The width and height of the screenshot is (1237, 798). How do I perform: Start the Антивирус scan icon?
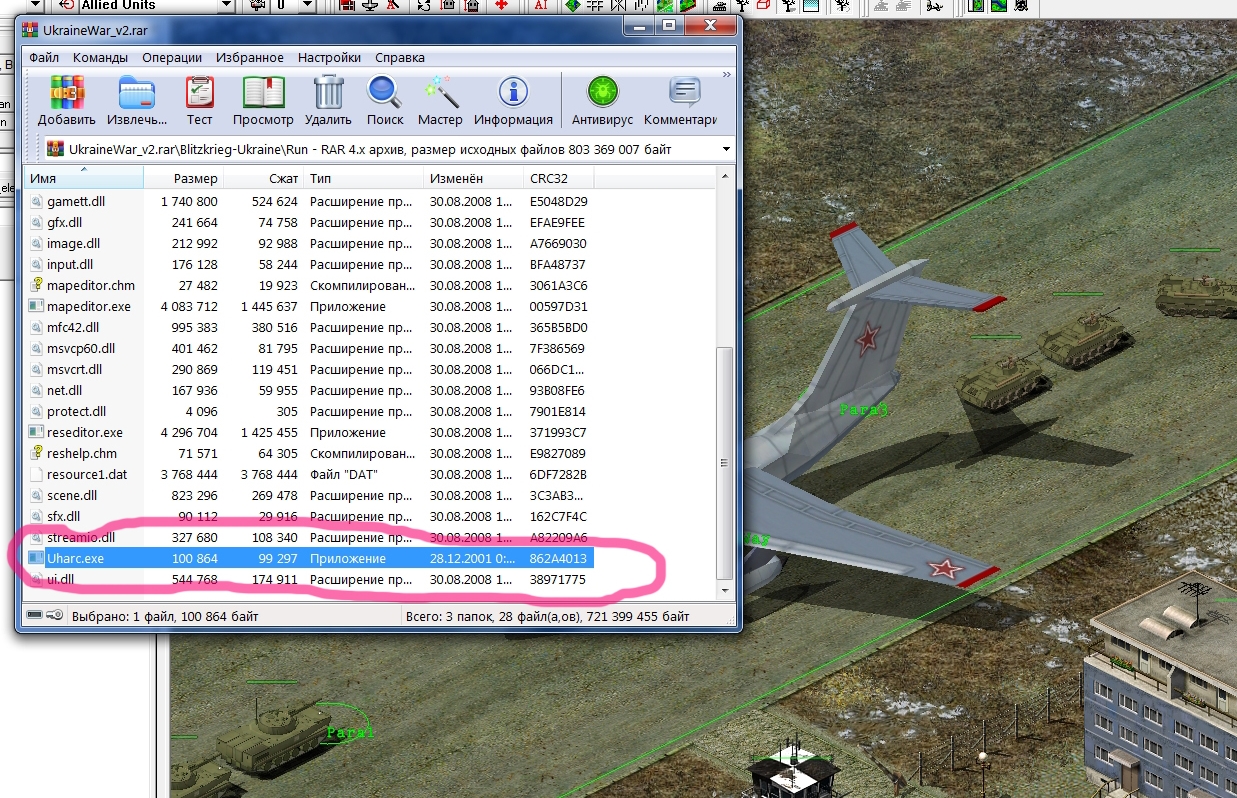pyautogui.click(x=602, y=95)
